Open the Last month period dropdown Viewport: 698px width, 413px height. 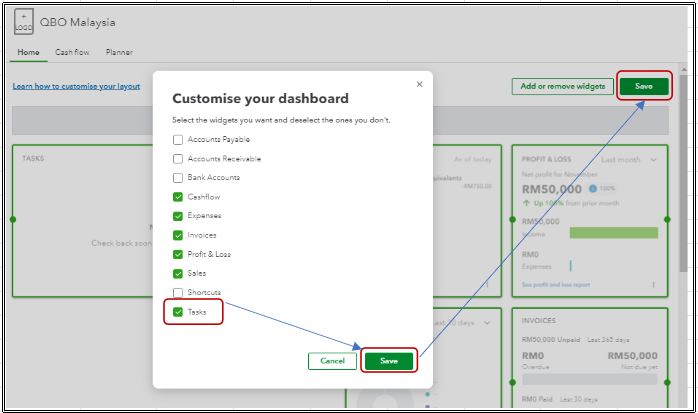(629, 160)
